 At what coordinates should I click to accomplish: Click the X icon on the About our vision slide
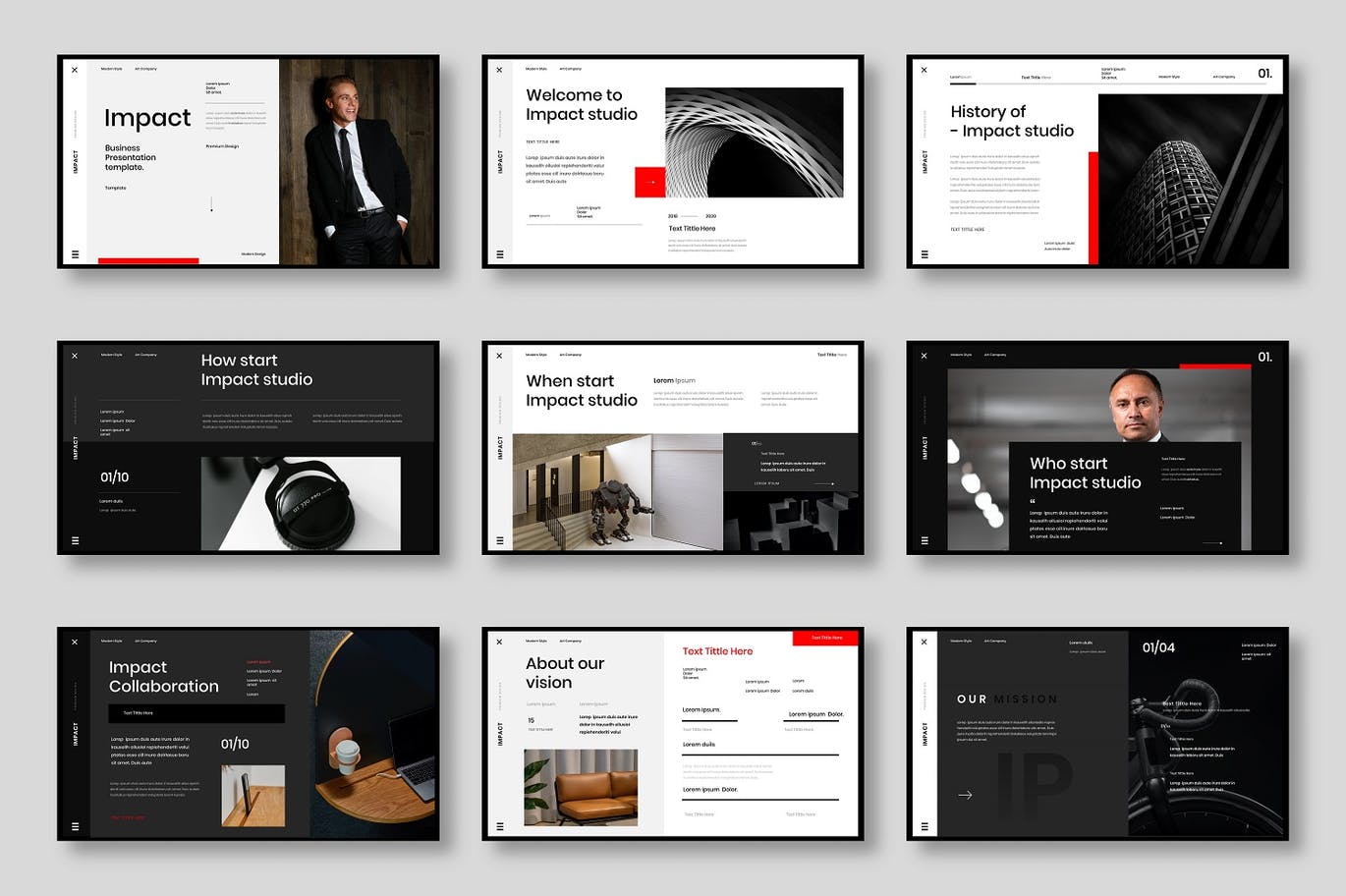[499, 642]
